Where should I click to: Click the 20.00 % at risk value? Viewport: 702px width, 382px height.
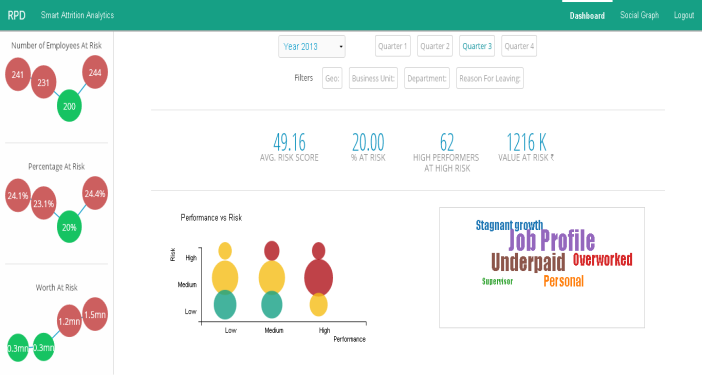pyautogui.click(x=368, y=142)
